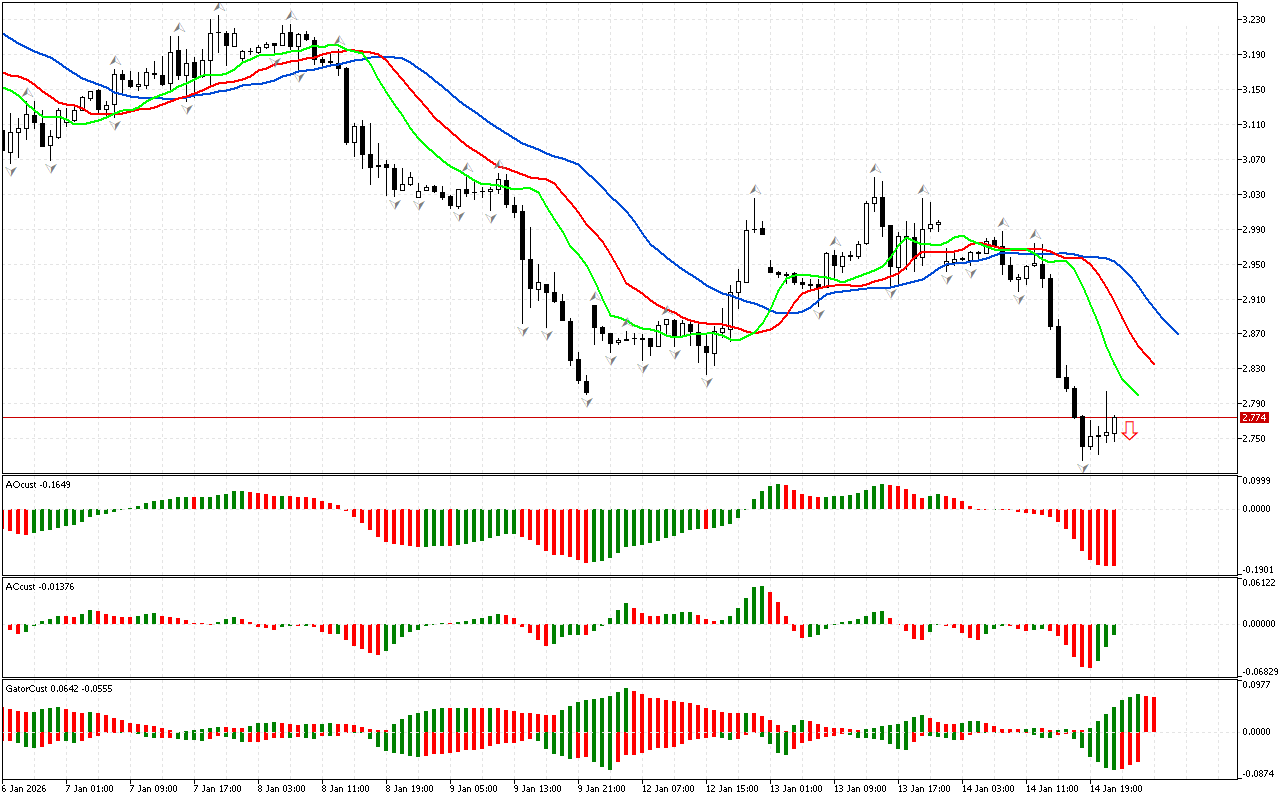Click the horizontal current price level line
1280x800 pixels.
pos(600,417)
